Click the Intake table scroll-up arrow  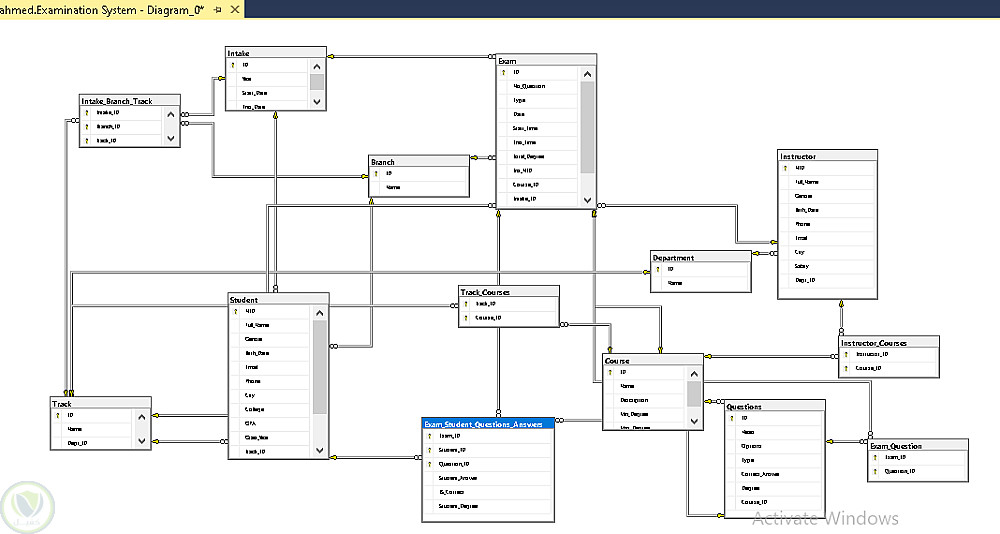(x=317, y=66)
